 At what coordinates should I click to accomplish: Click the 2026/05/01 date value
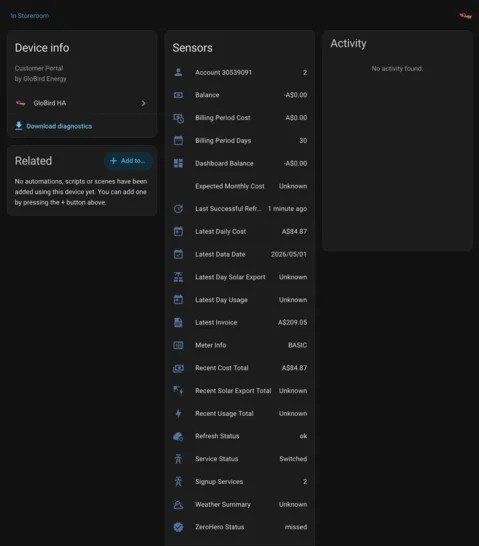point(289,254)
